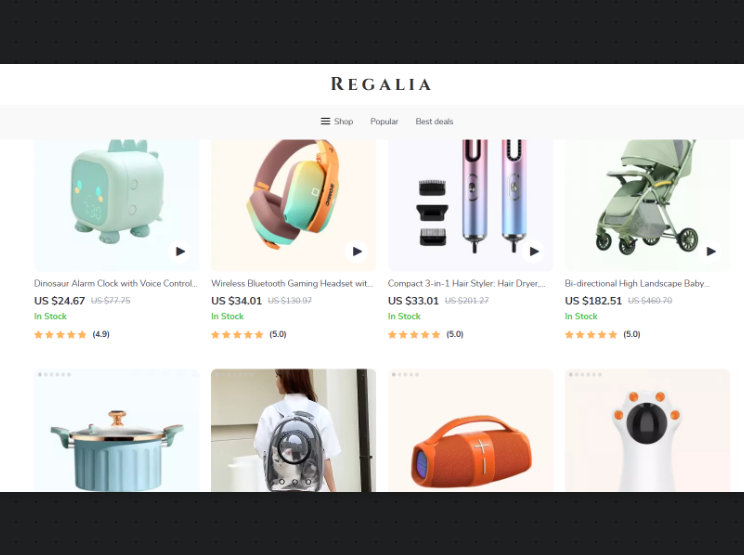The width and height of the screenshot is (744, 555).
Task: Open the Shop hamburger menu
Action: [337, 121]
